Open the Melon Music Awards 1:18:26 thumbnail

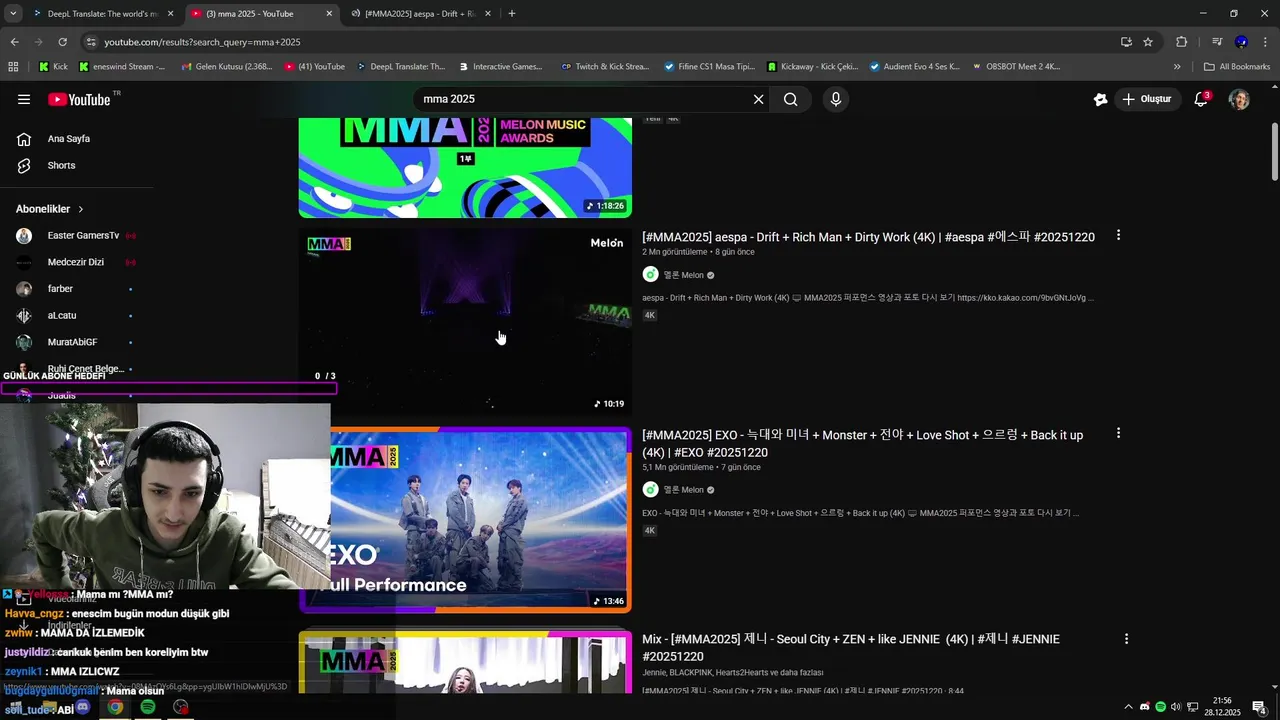pos(465,167)
